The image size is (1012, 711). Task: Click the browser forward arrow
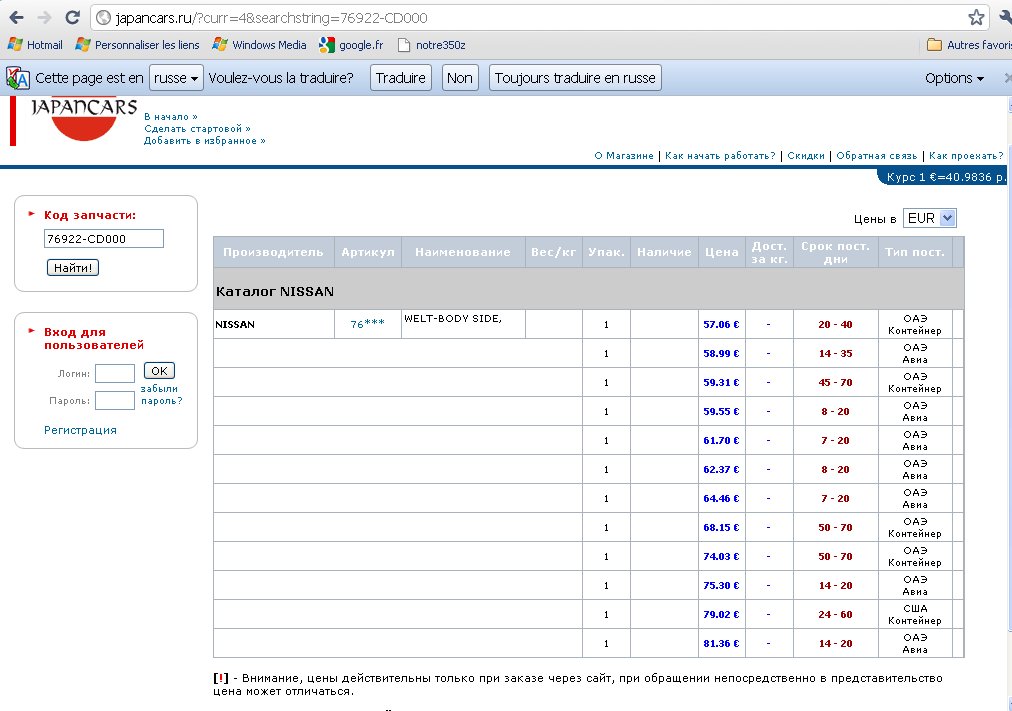44,17
